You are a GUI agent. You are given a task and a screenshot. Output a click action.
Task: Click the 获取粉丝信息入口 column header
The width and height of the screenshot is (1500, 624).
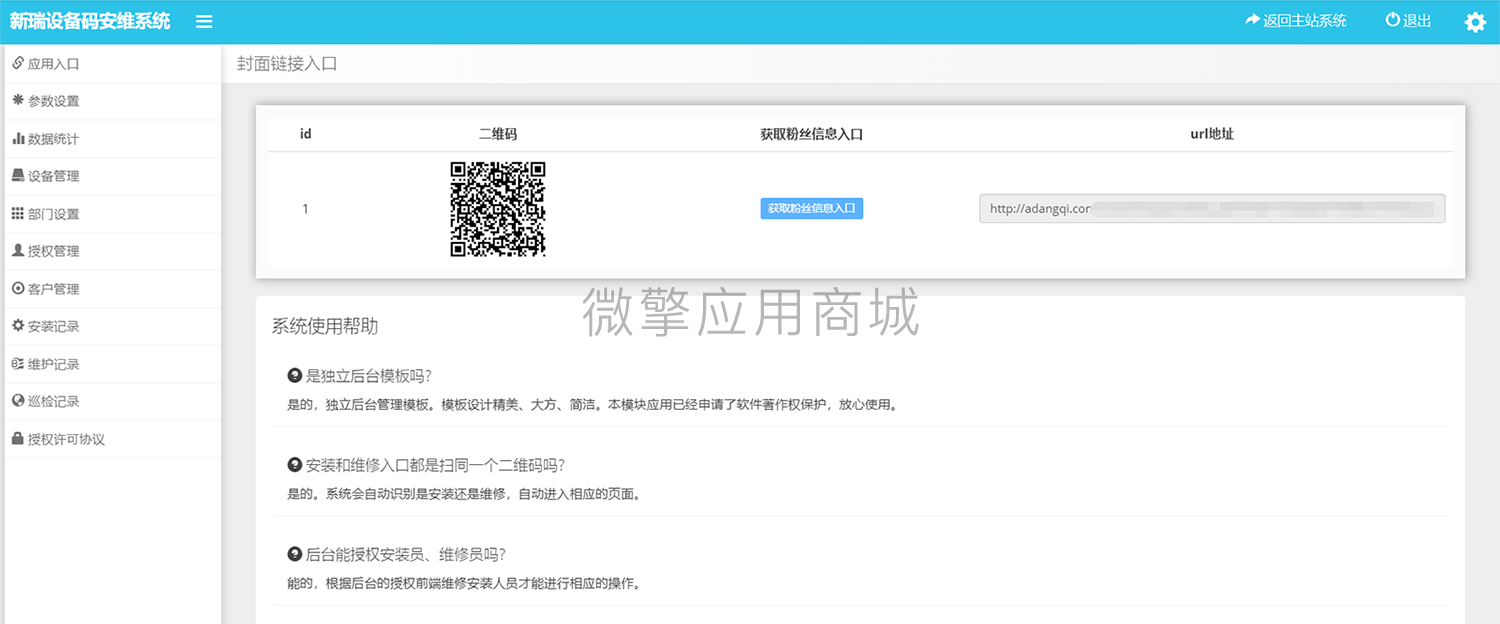pyautogui.click(x=811, y=134)
